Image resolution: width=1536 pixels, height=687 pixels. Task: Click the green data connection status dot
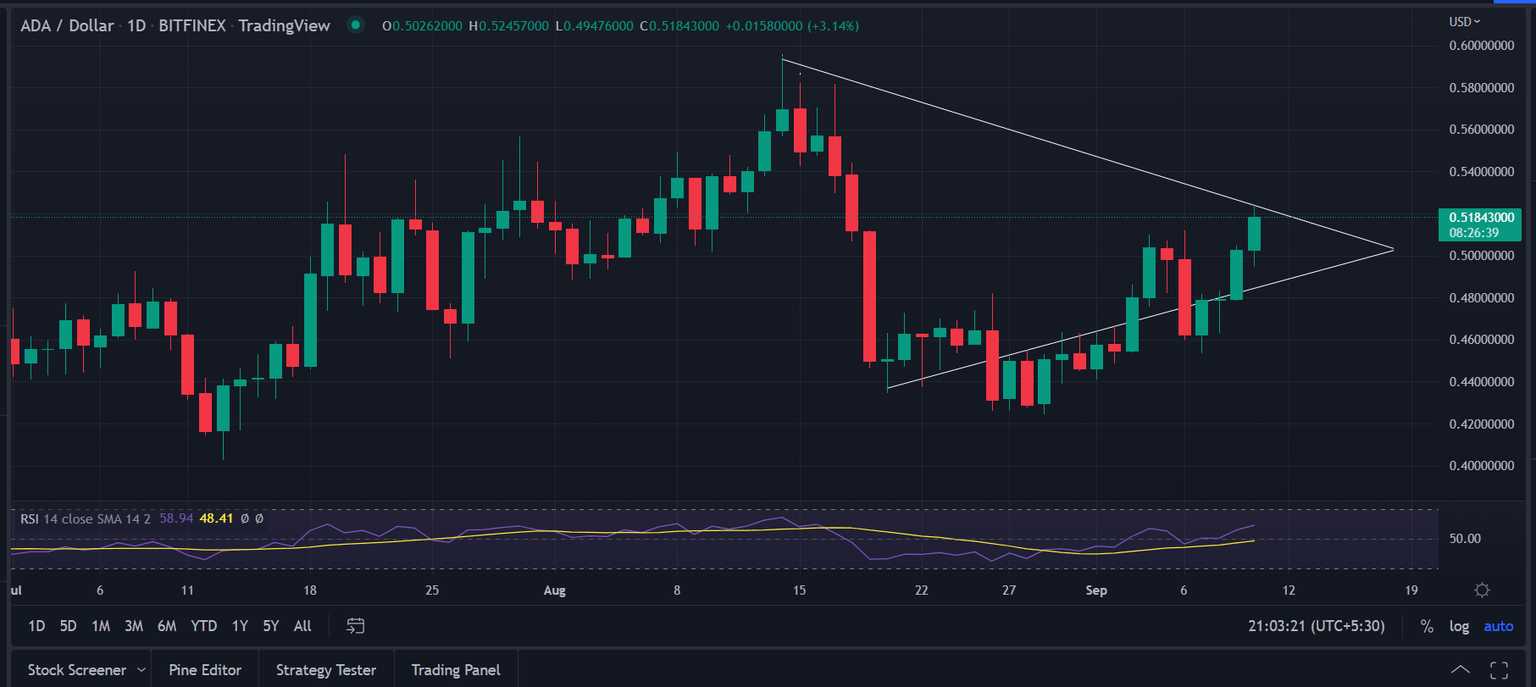(x=356, y=26)
